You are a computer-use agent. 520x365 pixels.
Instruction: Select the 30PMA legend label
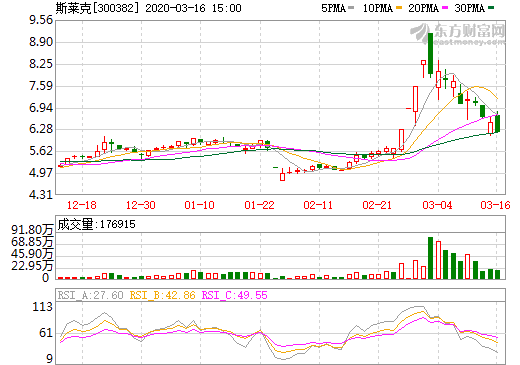pos(469,8)
